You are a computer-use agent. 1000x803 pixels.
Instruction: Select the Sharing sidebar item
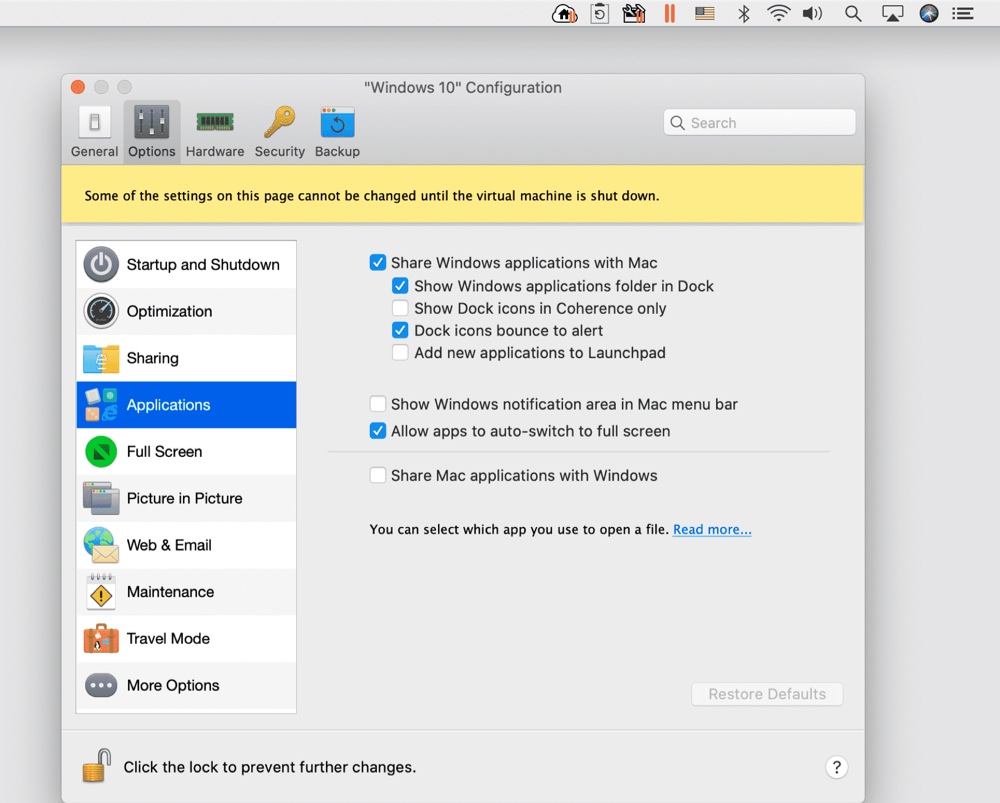pos(186,358)
